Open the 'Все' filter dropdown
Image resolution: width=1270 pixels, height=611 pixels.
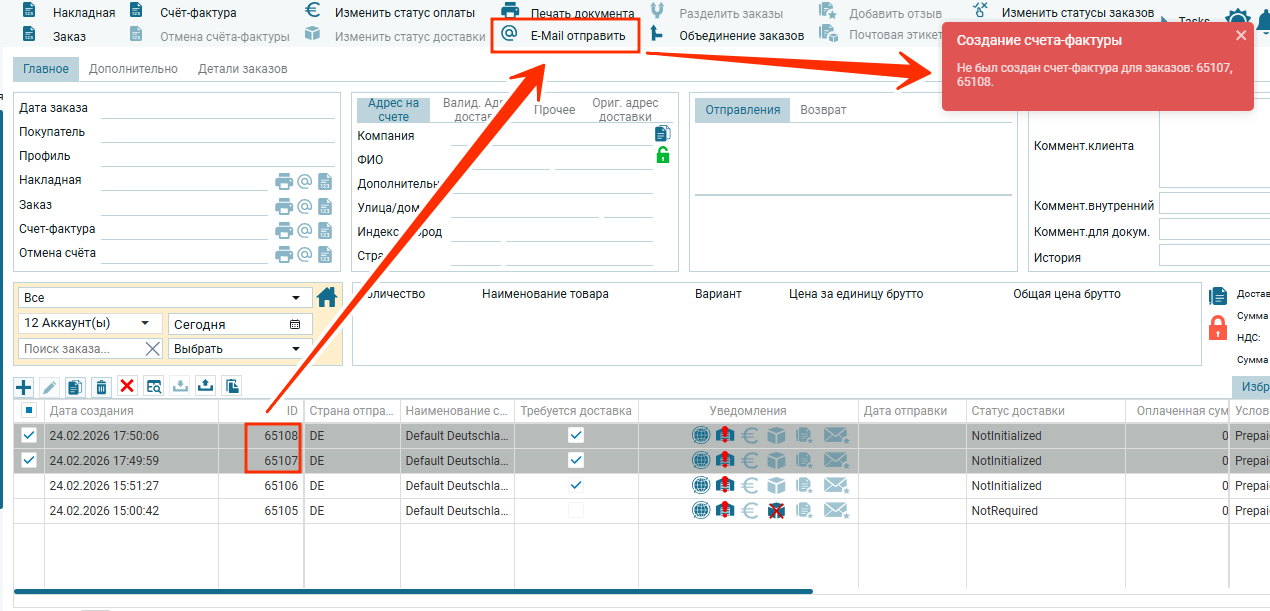tap(162, 298)
